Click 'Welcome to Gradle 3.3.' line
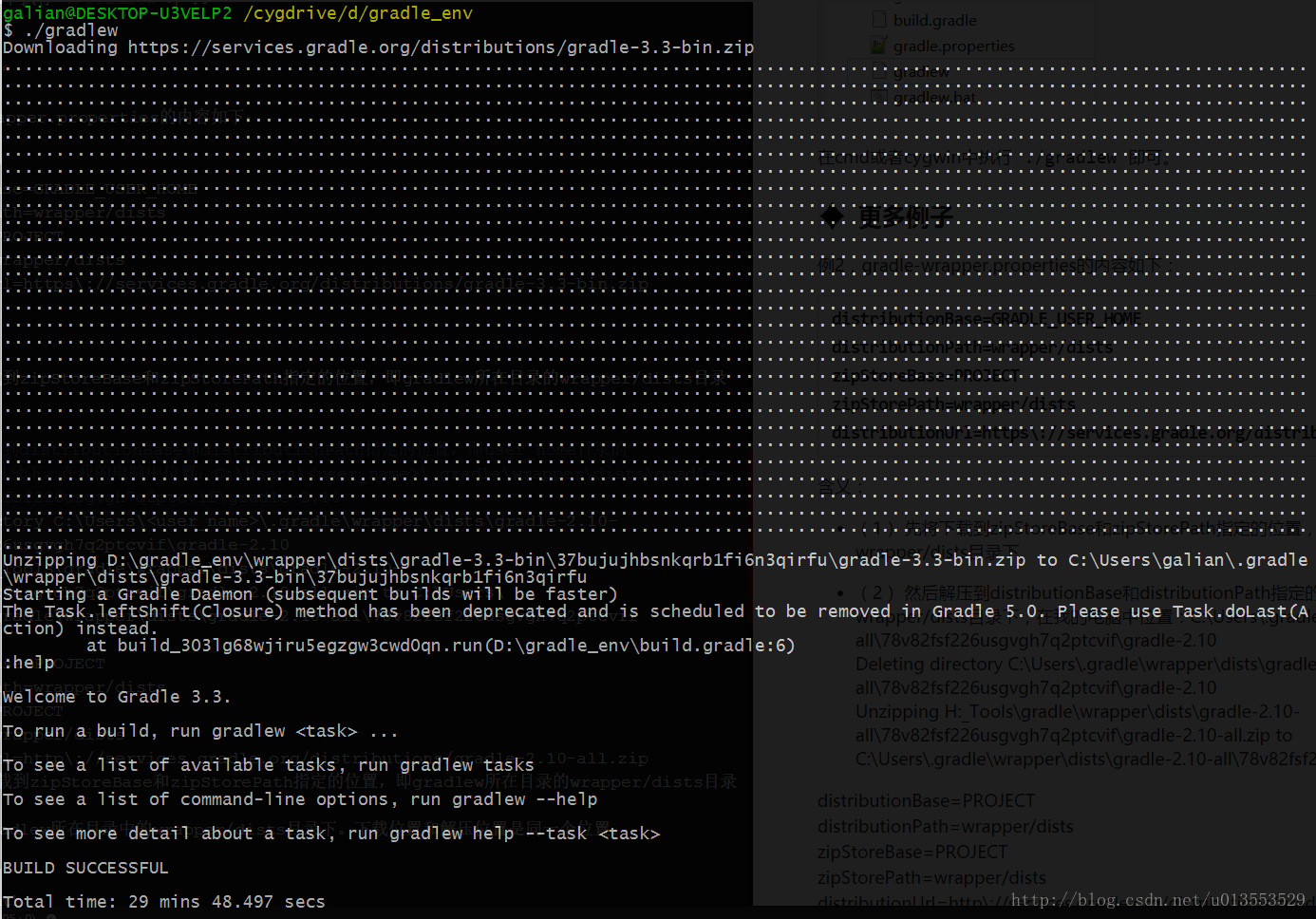Viewport: 1316px width, 919px height. pyautogui.click(x=117, y=697)
